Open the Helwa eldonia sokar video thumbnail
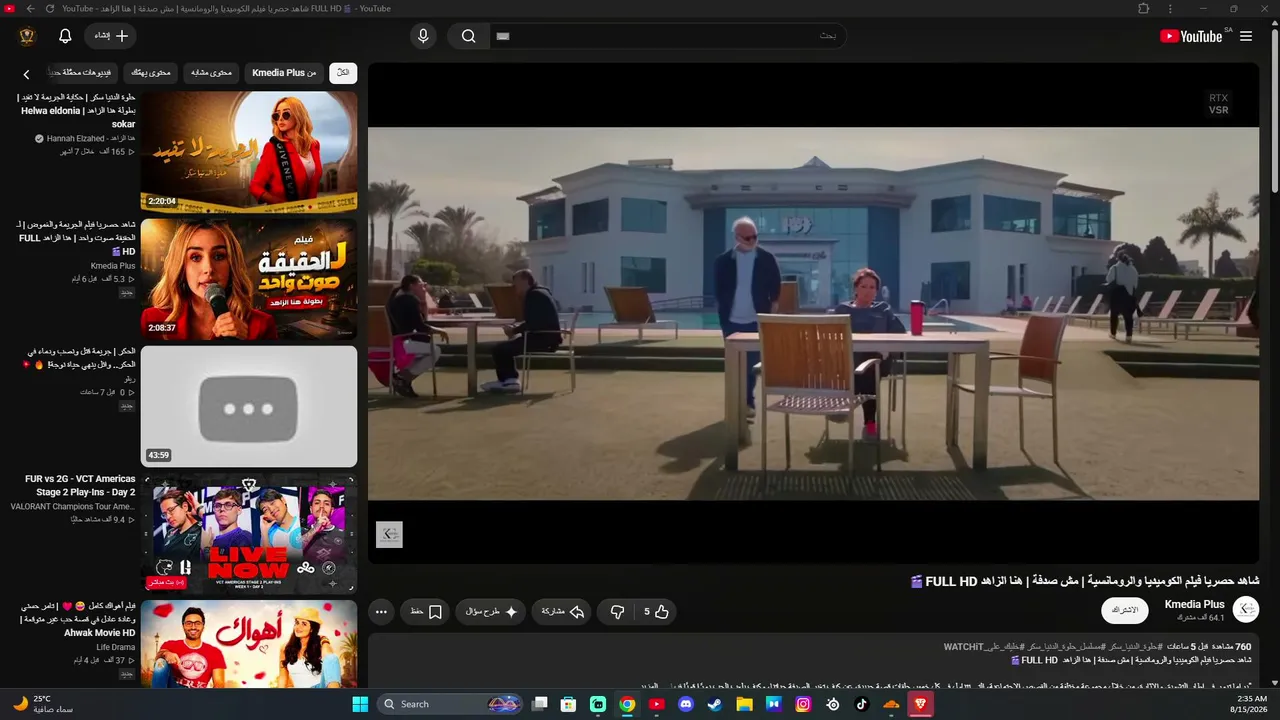1280x720 pixels. (249, 152)
